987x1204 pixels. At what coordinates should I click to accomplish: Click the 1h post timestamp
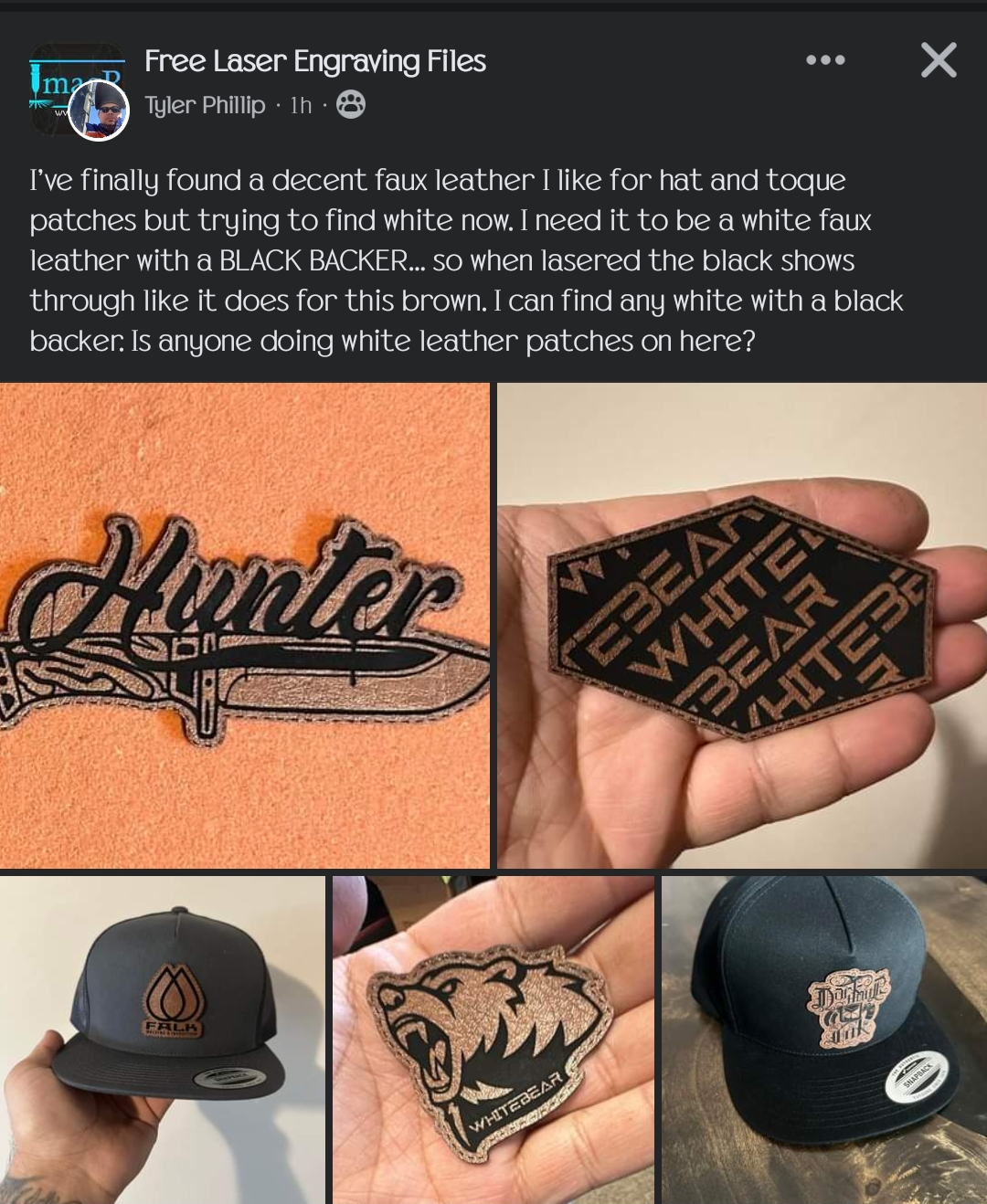click(301, 106)
